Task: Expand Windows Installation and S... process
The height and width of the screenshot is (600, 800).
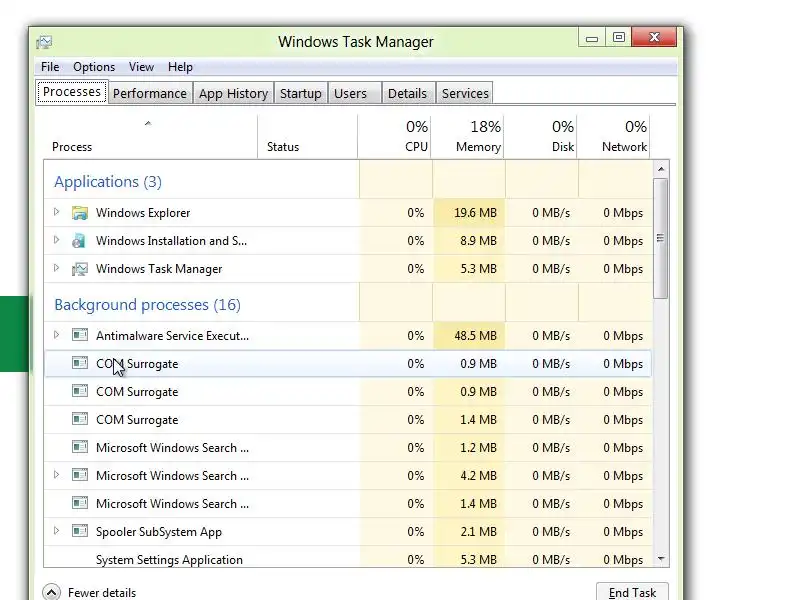Action: 57,240
